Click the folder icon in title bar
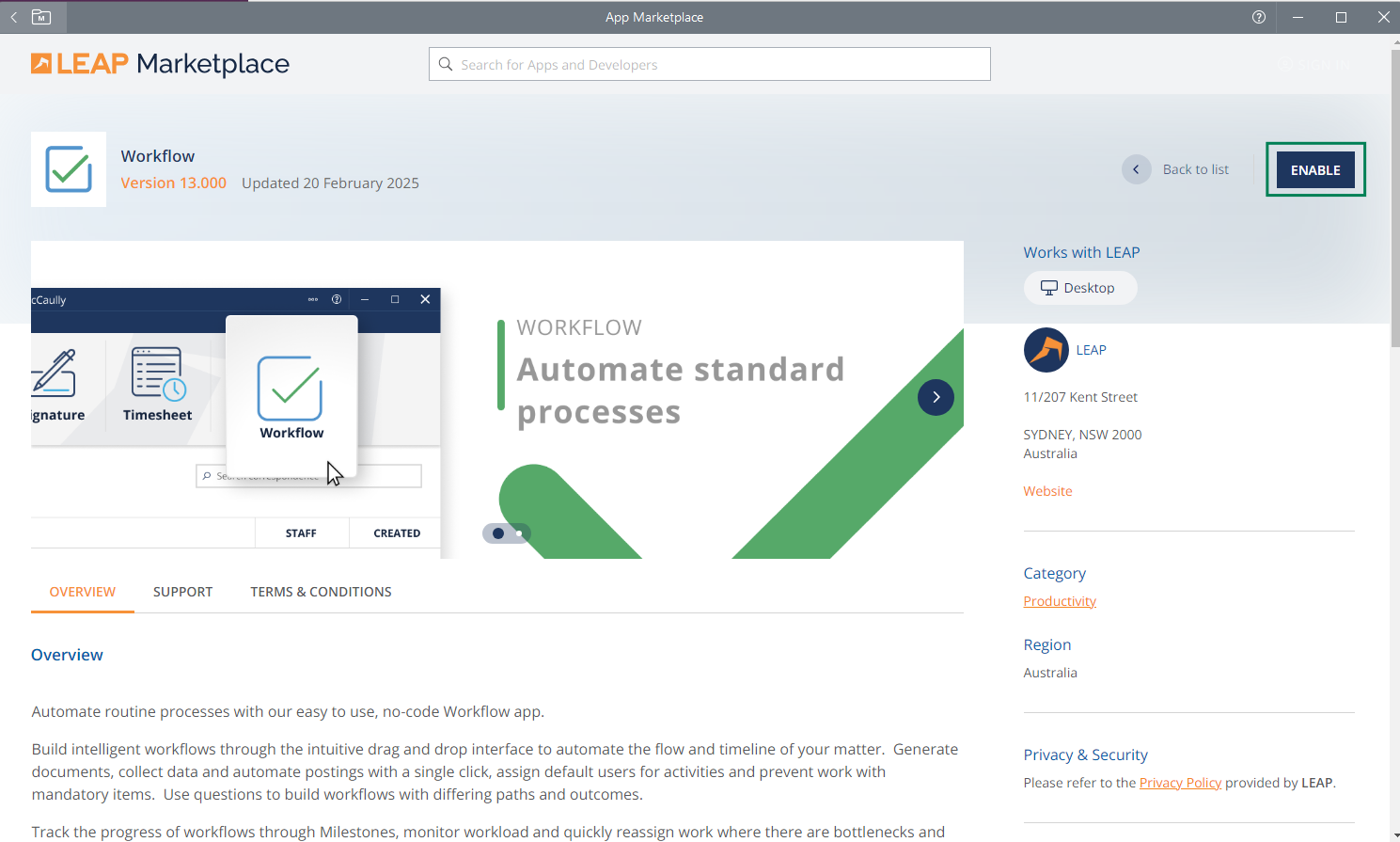 point(41,17)
